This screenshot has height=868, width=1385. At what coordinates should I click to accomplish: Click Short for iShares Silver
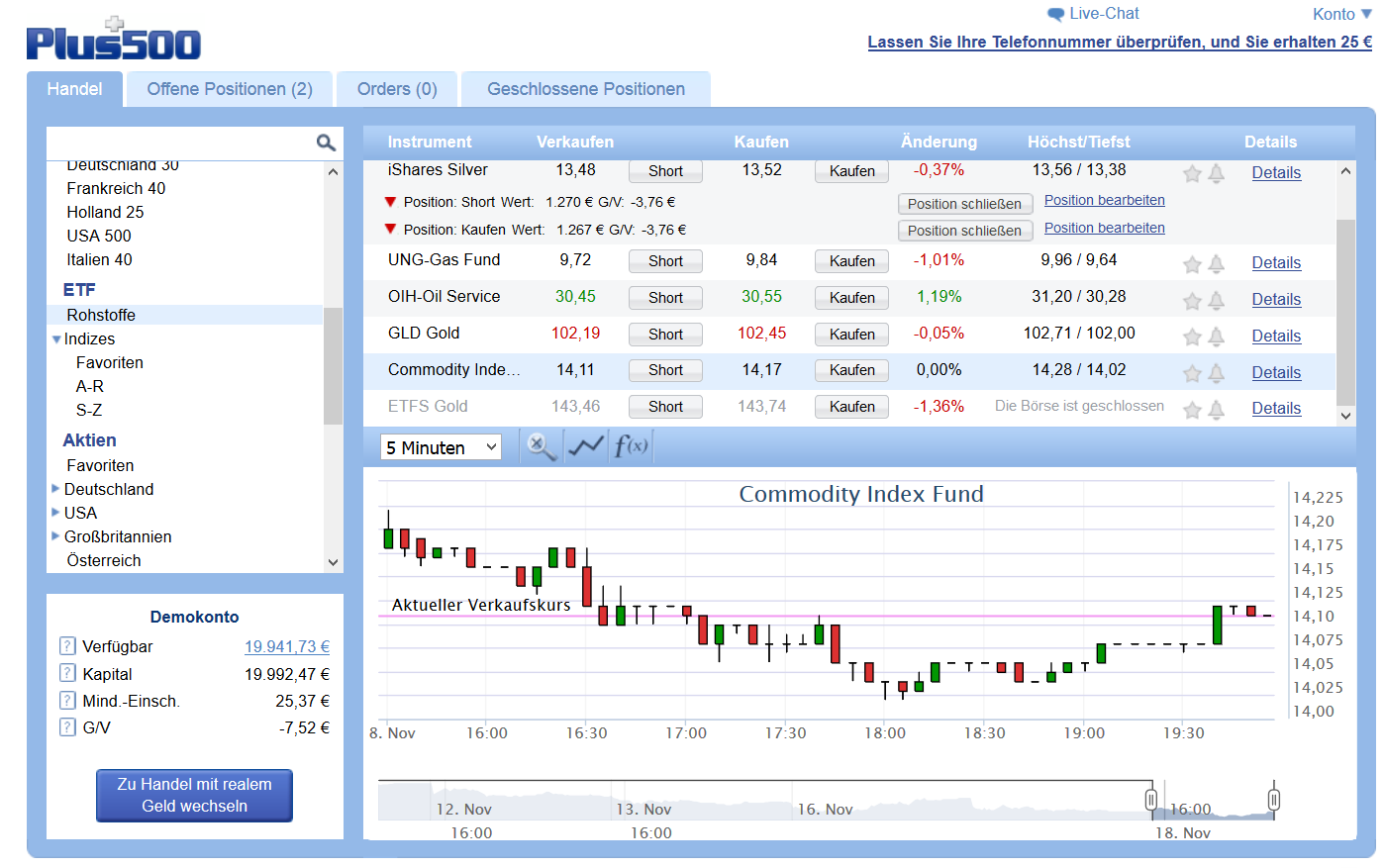pos(665,171)
